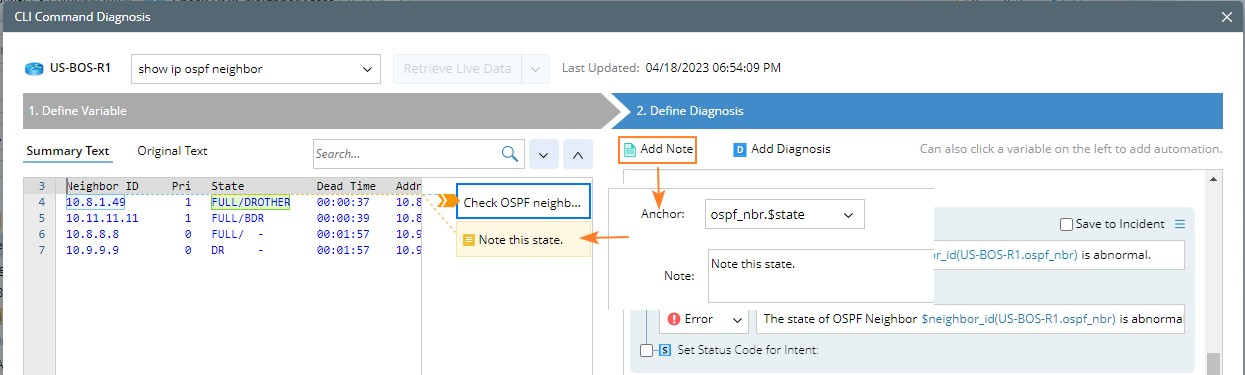This screenshot has width=1245, height=375.
Task: Open the Error severity dropdown
Action: coord(703,319)
